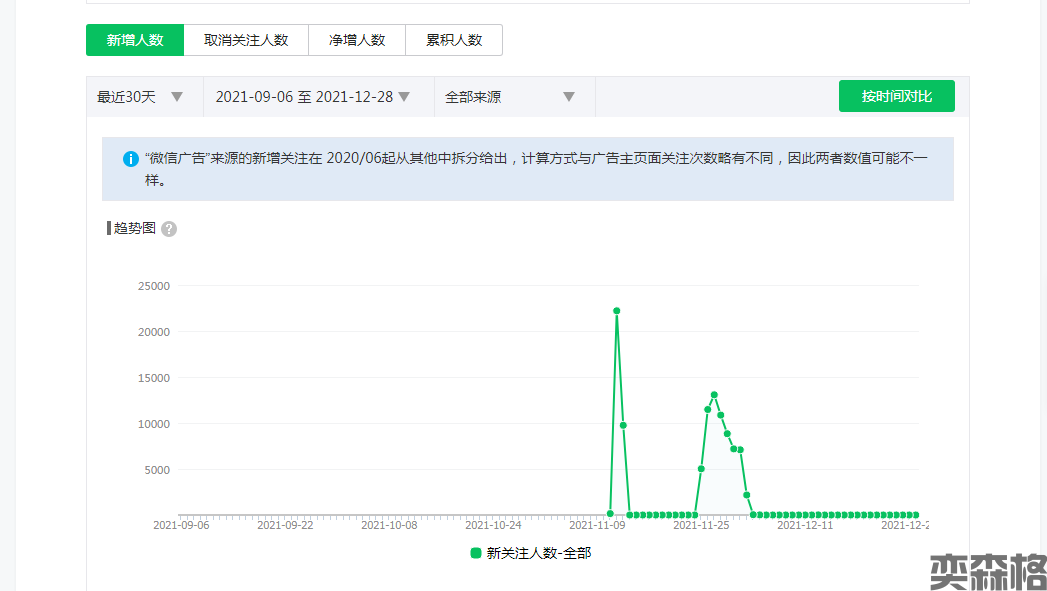Image resolution: width=1047 pixels, height=591 pixels.
Task: Click the green legend color swatch
Action: 476,553
